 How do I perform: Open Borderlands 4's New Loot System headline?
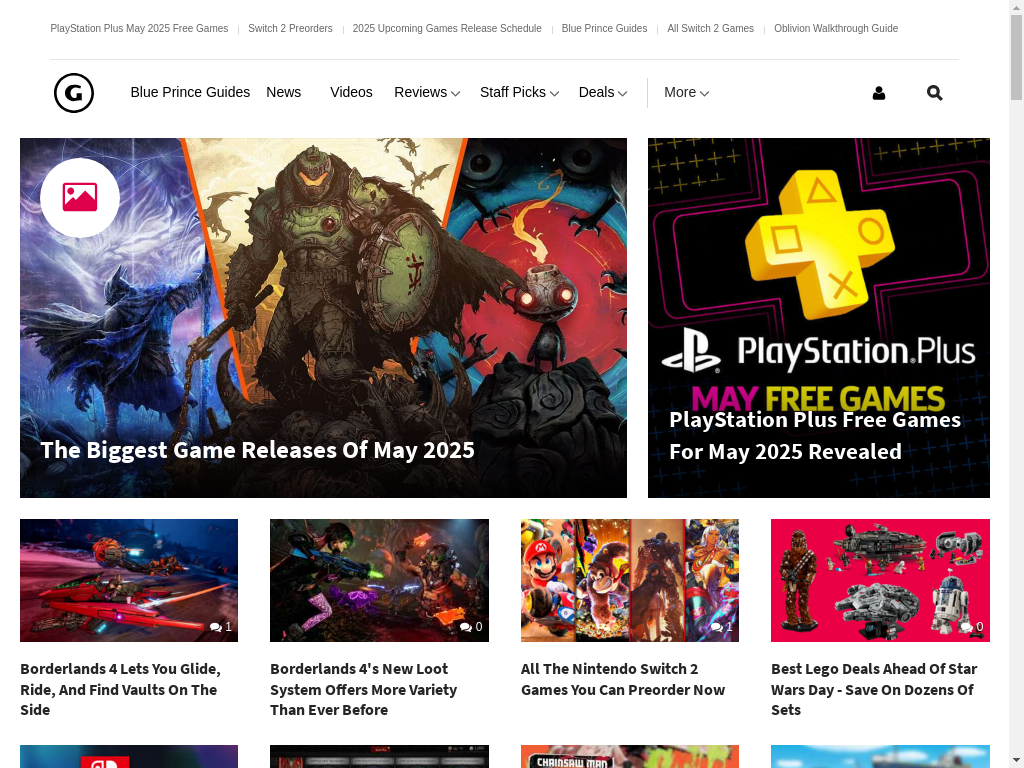[364, 689]
